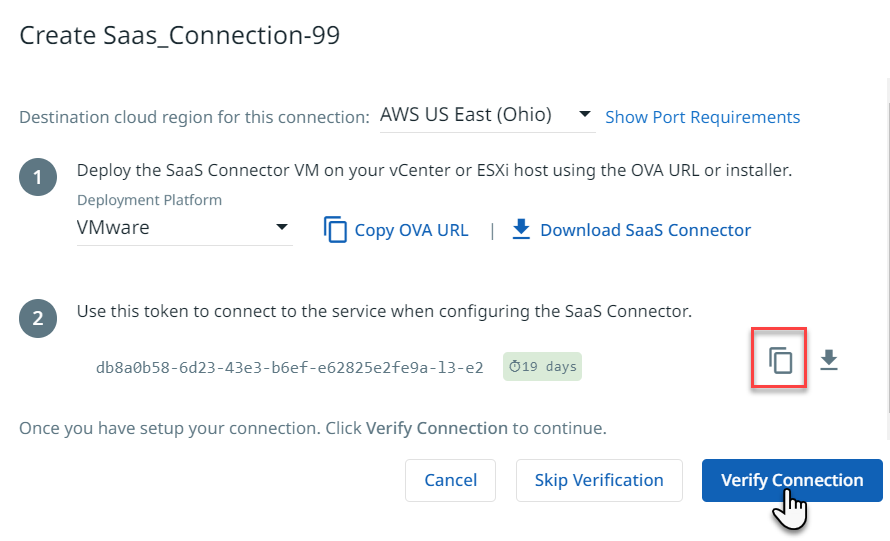Viewport: 890px width, 541px height.
Task: Click Download SaaS Connector link text
Action: 645,230
